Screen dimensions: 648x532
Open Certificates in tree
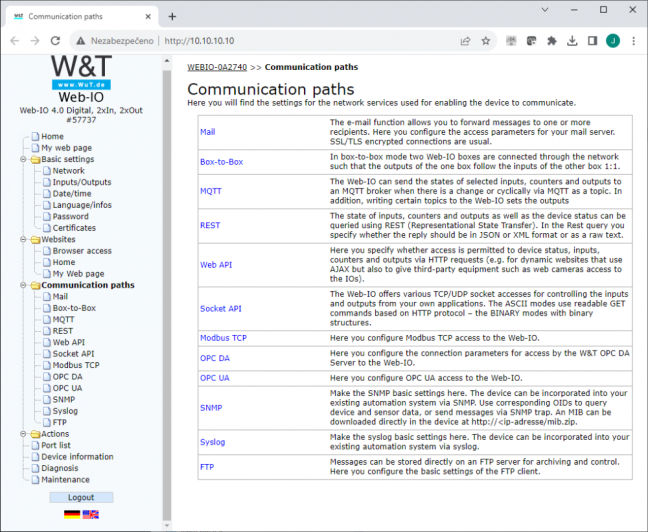(x=74, y=228)
